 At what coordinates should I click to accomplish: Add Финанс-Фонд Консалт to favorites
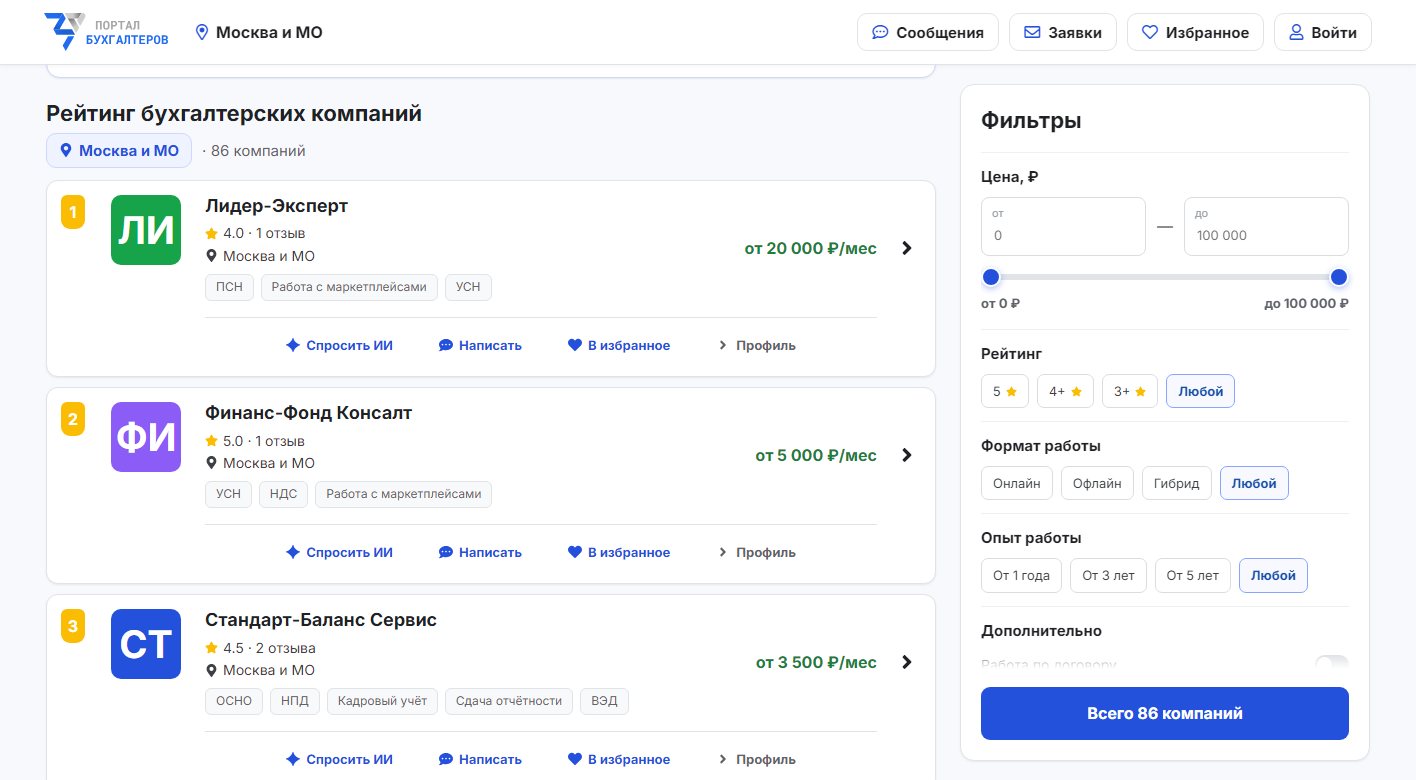click(x=619, y=552)
